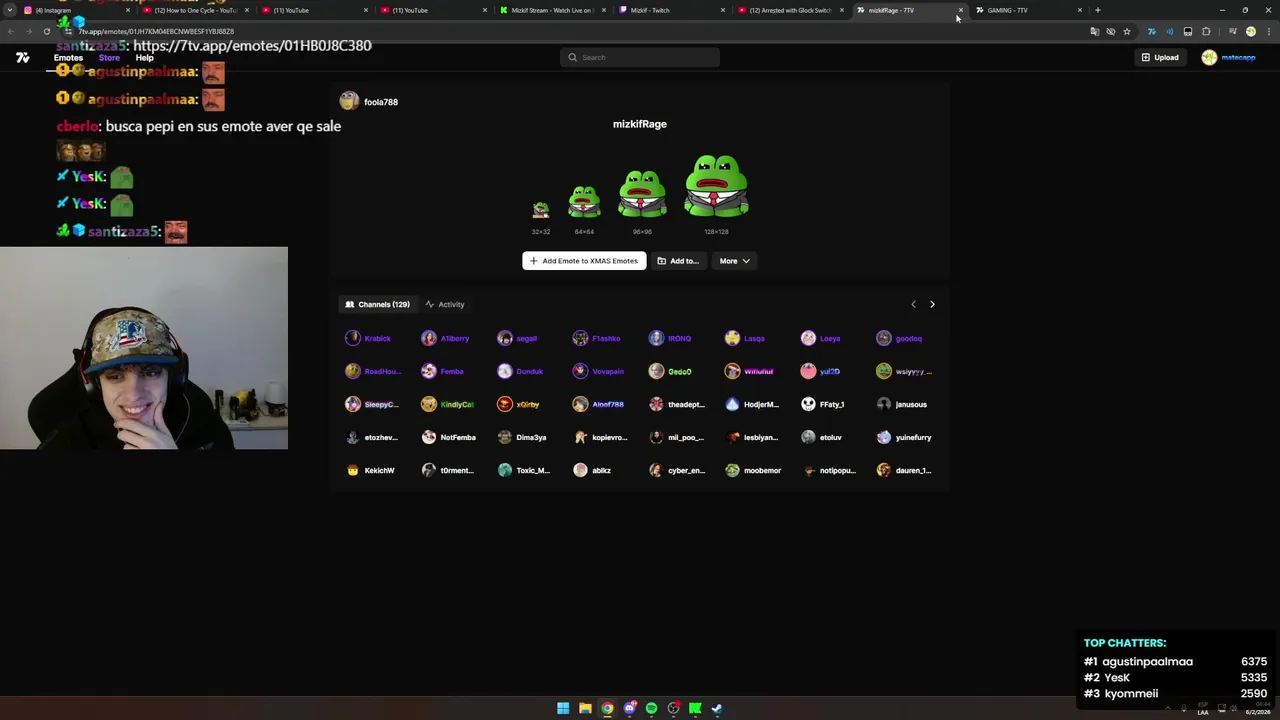Switch to How to One Cycle YouTube tab
The width and height of the screenshot is (1280, 720).
[x=194, y=10]
